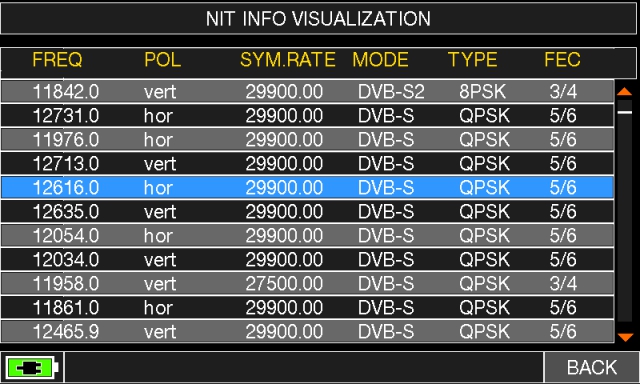
Task: Select the 12731.0 hor transponder row
Action: click(307, 115)
